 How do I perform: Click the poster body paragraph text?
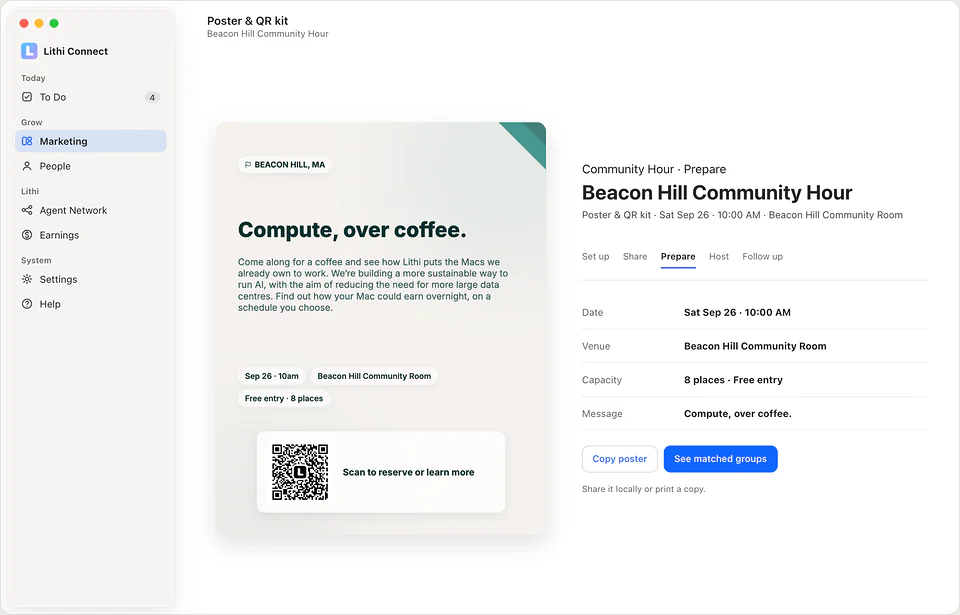[373, 285]
